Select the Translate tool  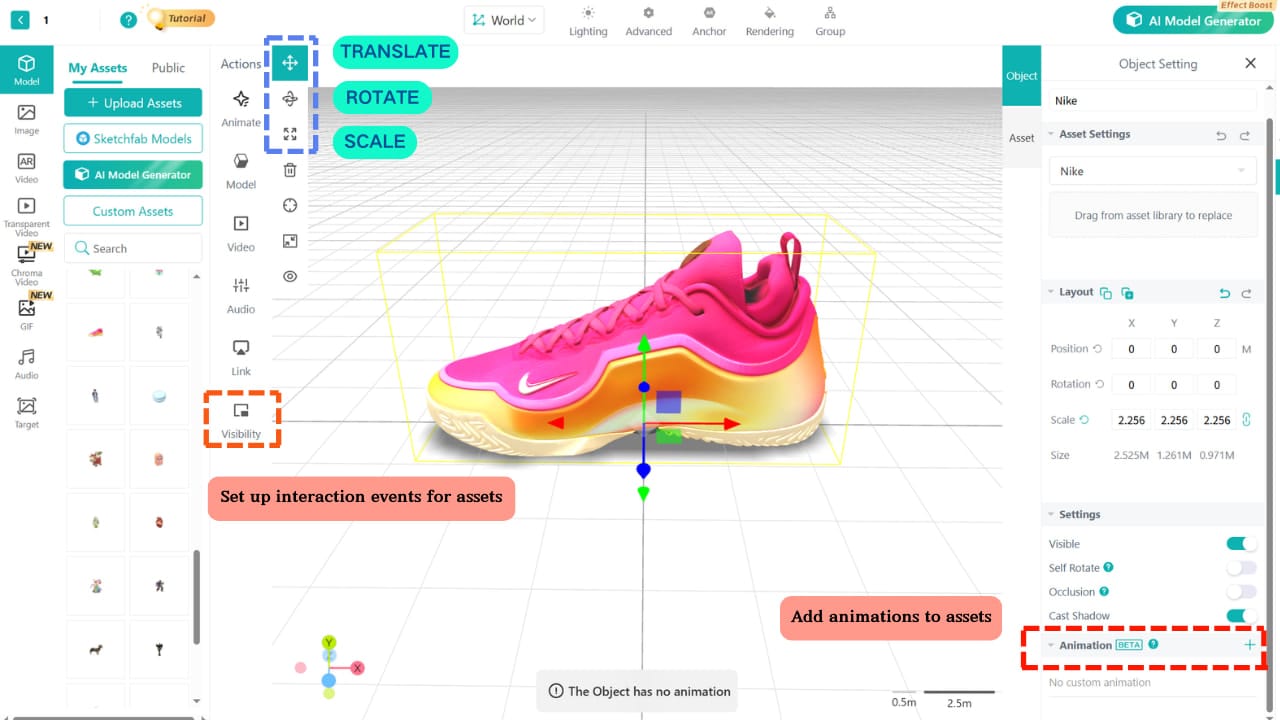click(290, 61)
